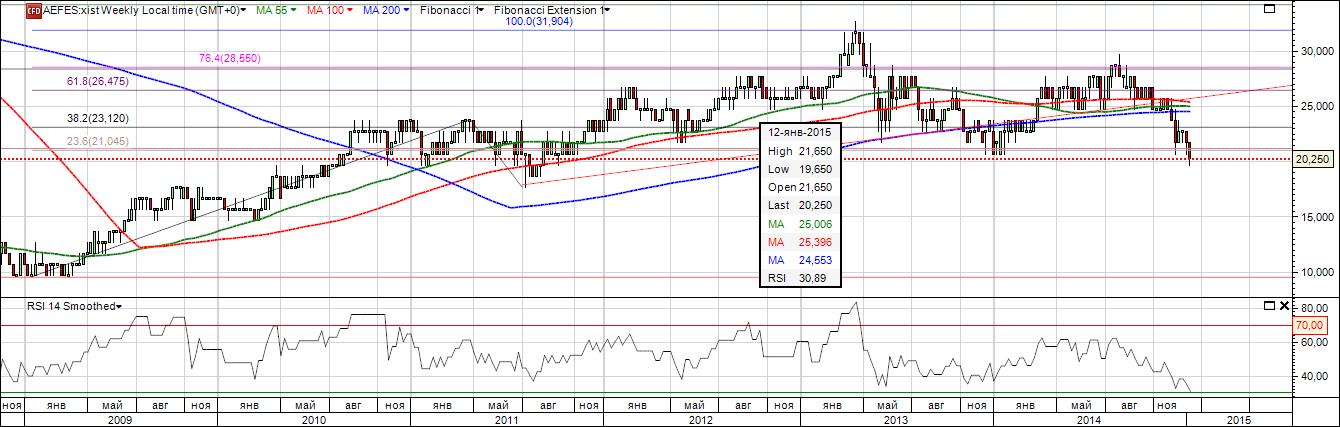Image resolution: width=1340 pixels, height=427 pixels.
Task: Click the 60,00 RSI axis label
Action: point(1313,342)
